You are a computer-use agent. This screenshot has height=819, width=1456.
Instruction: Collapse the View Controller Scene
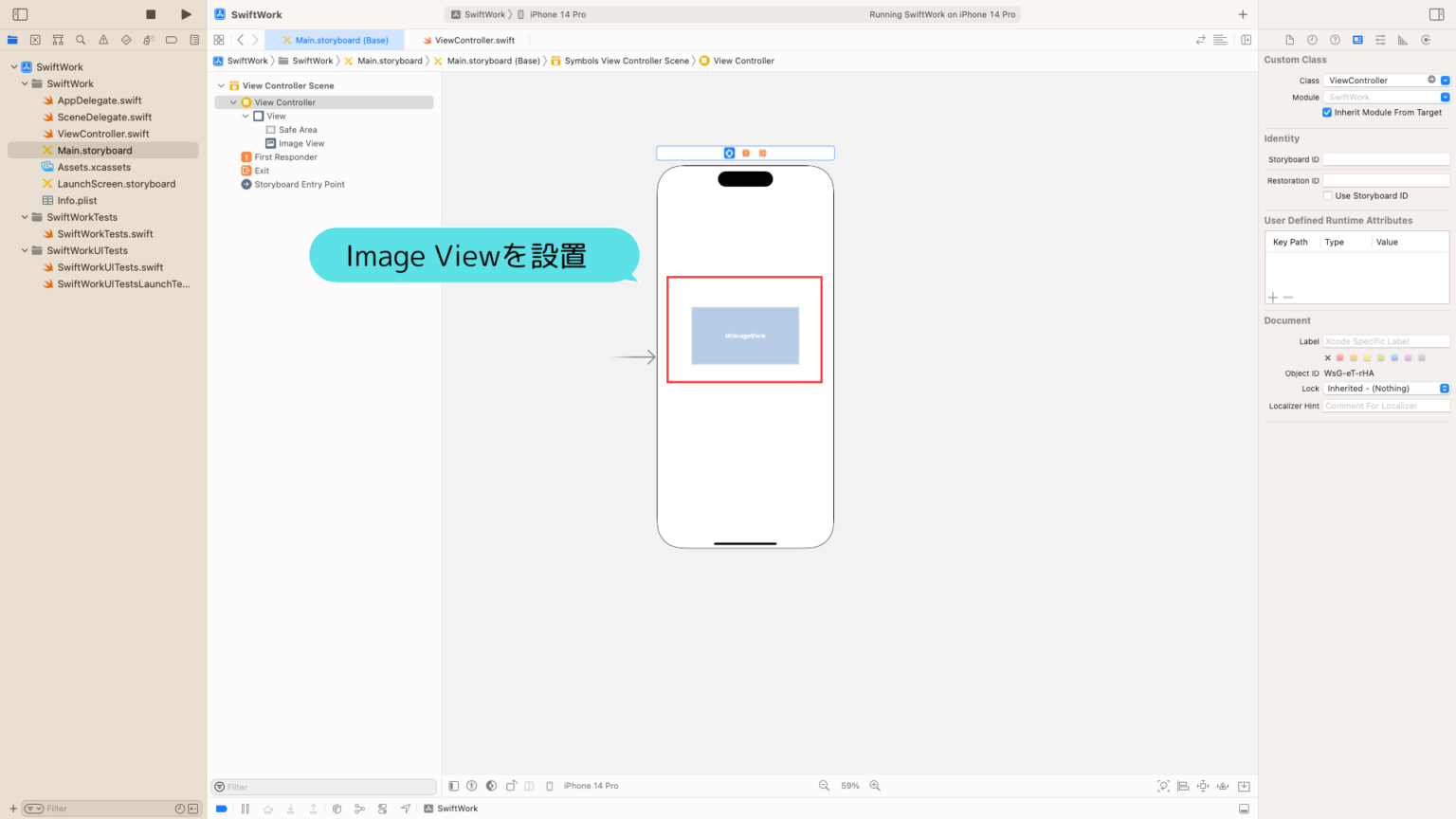click(x=220, y=85)
